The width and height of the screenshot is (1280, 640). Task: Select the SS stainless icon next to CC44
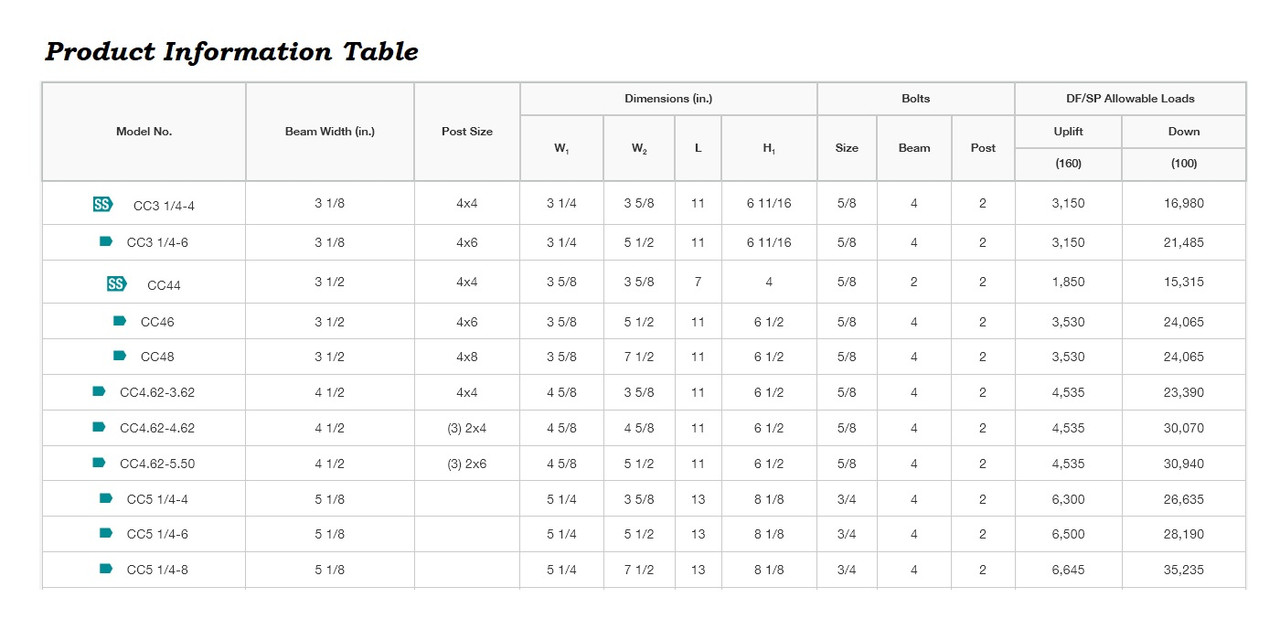click(116, 284)
